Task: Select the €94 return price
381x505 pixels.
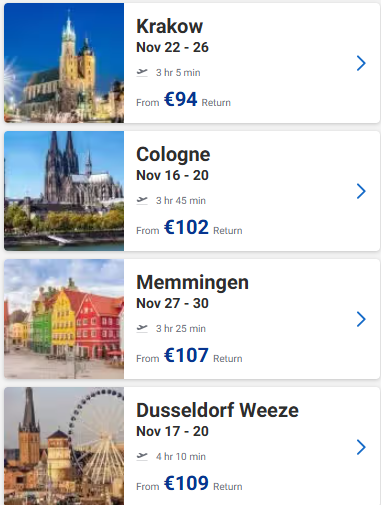Action: [181, 100]
